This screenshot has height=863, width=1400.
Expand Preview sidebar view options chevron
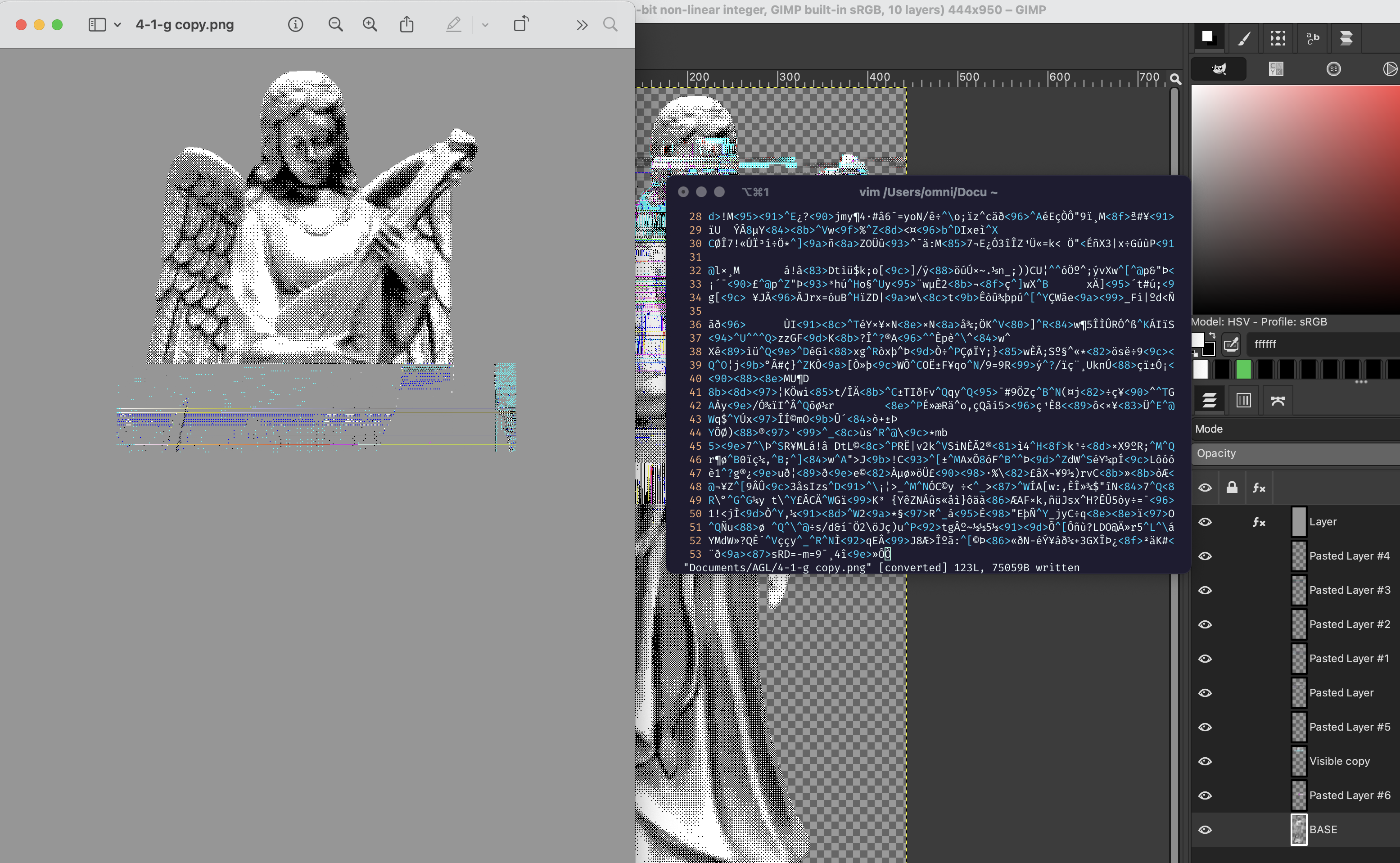(x=117, y=25)
